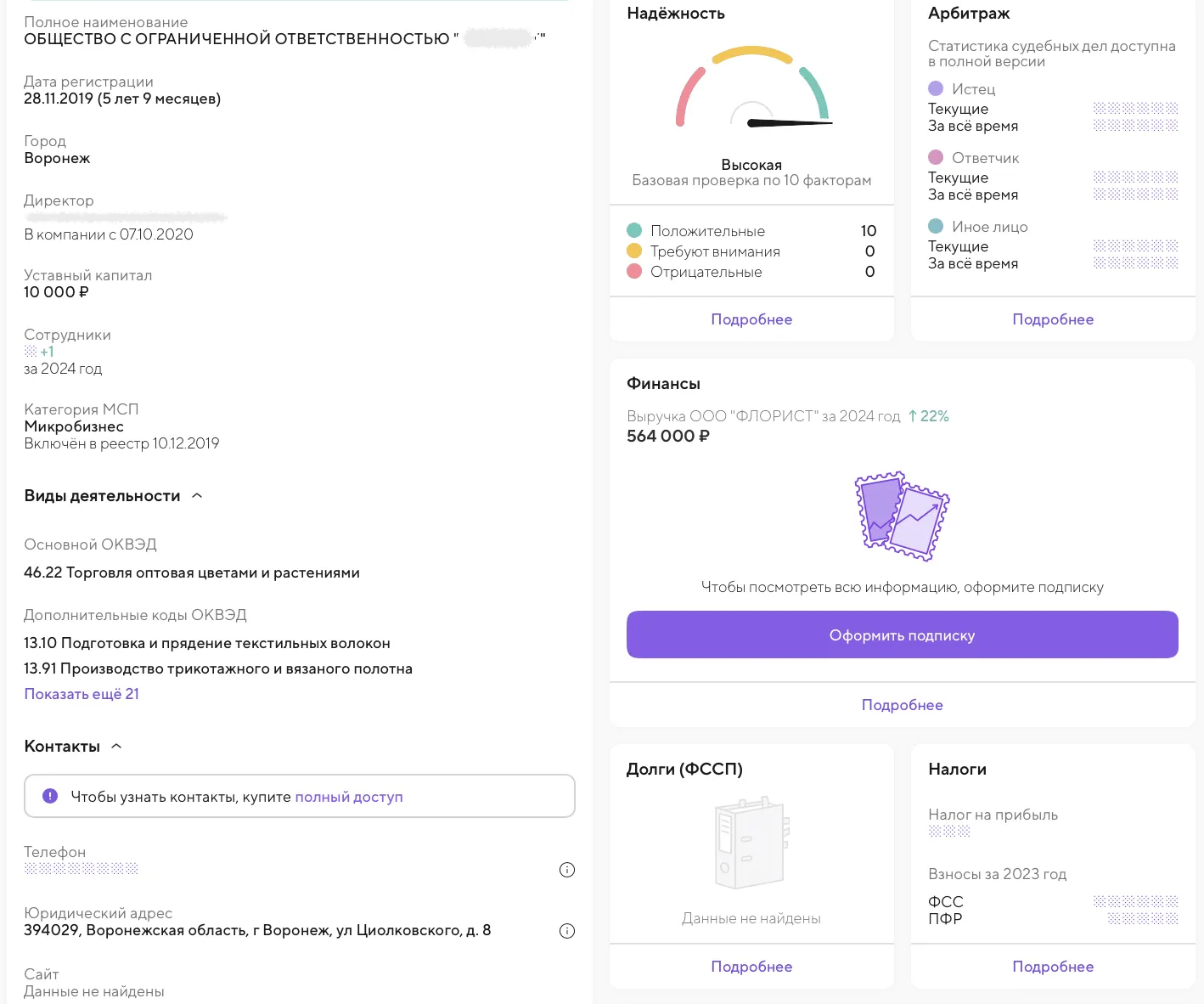Click the blurred phone number field

point(82,869)
